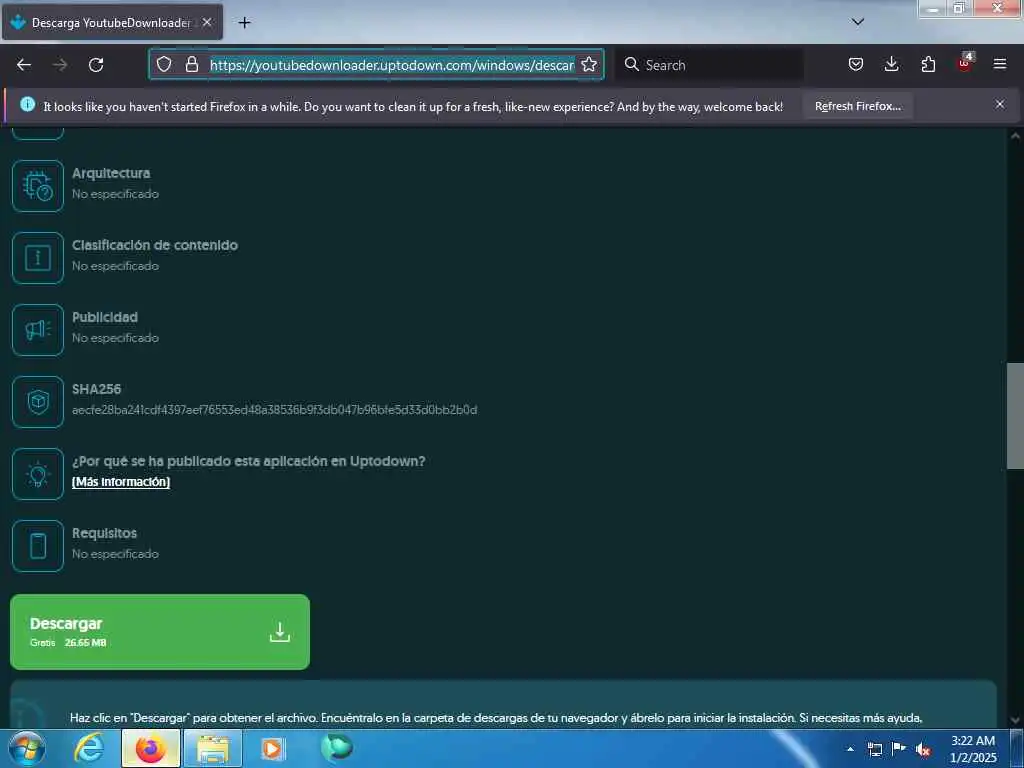This screenshot has height=768, width=1024.
Task: Click the network tray icon
Action: 874,749
